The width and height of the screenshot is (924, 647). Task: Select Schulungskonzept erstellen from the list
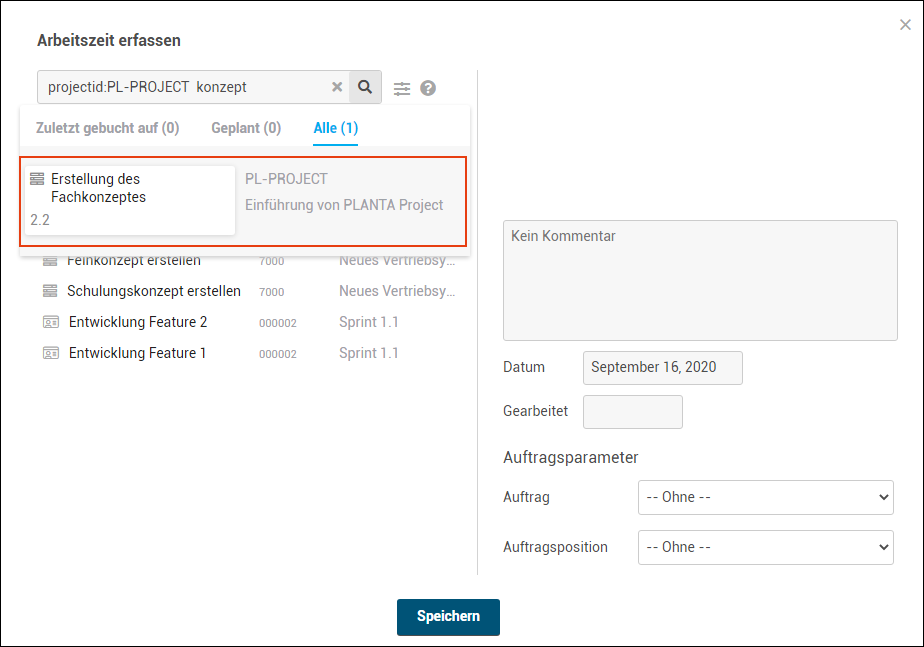coord(154,291)
